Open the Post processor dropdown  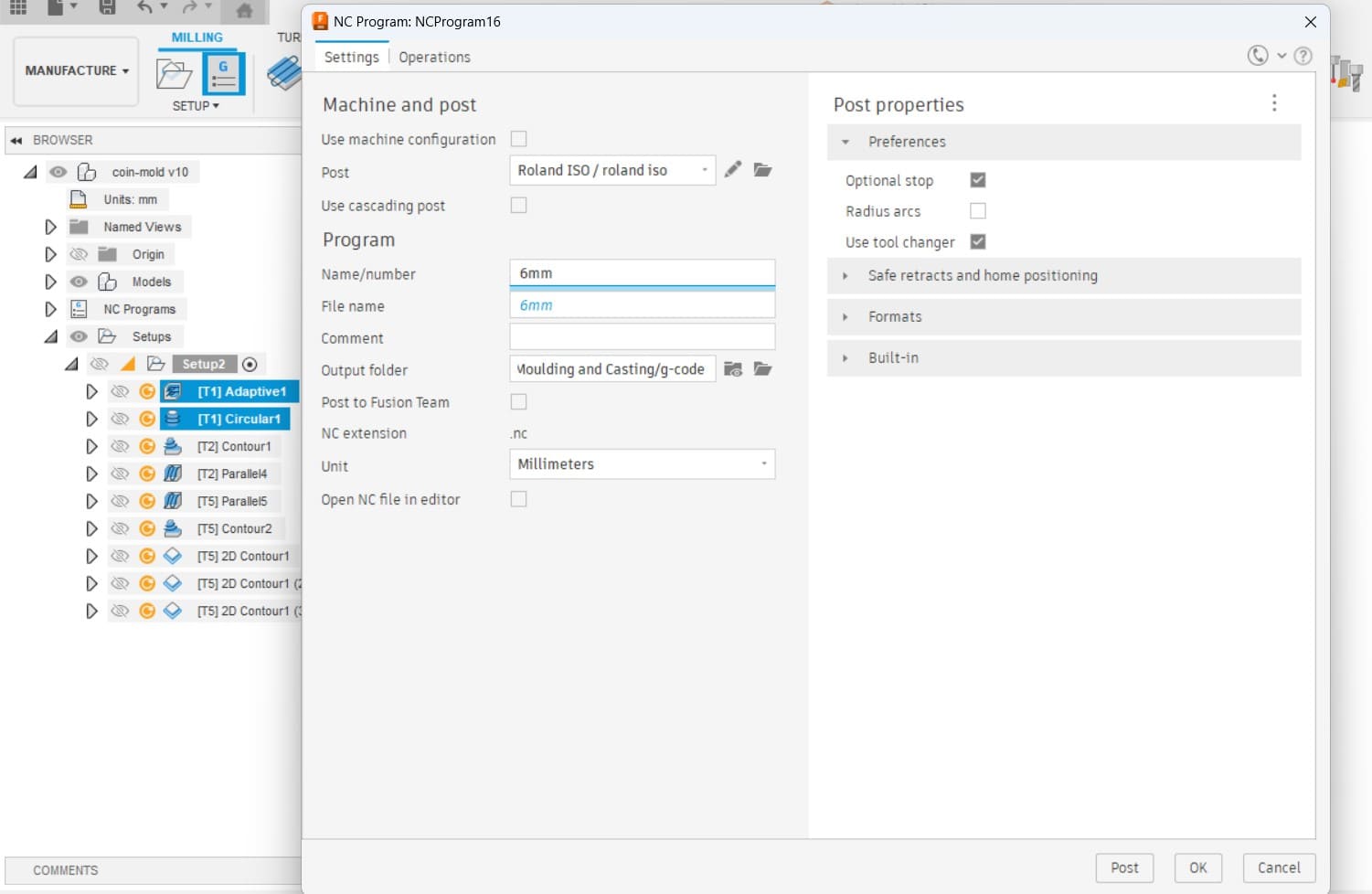[x=612, y=170]
